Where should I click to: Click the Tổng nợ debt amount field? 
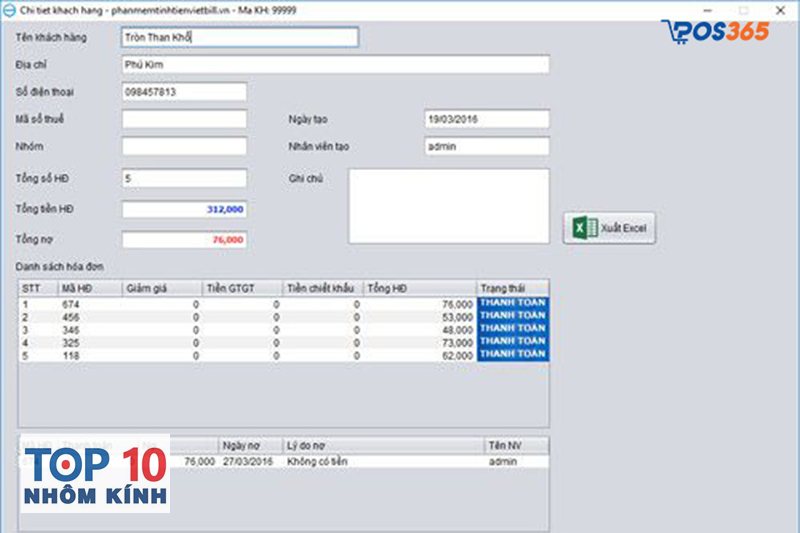[x=183, y=240]
